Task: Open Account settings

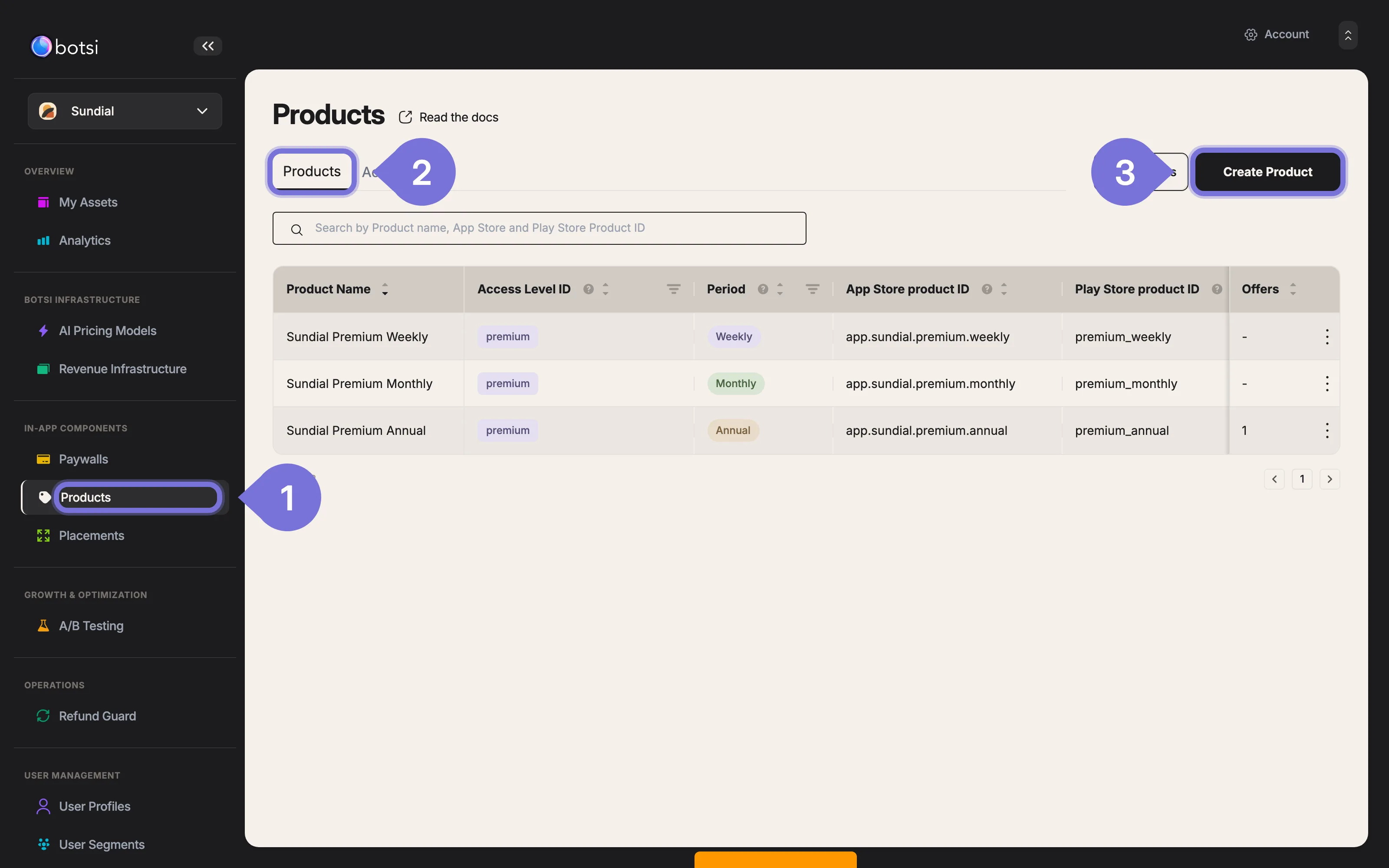Action: click(1277, 34)
